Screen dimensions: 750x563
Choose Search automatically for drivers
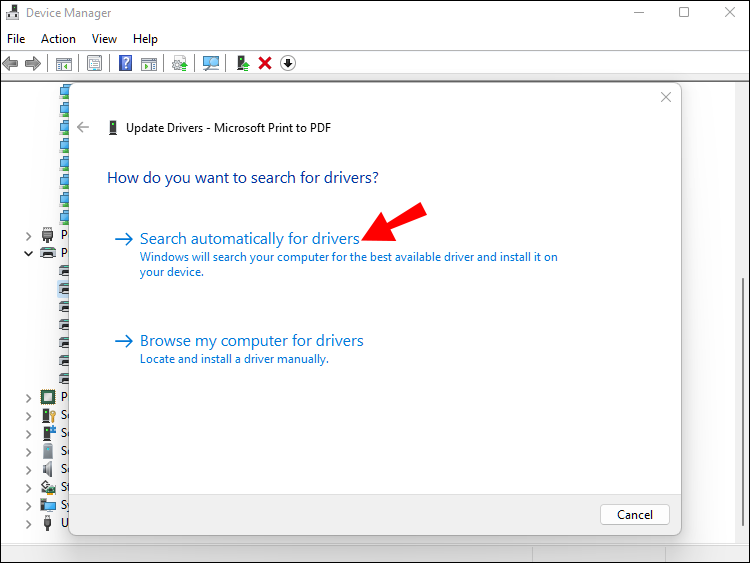(249, 238)
